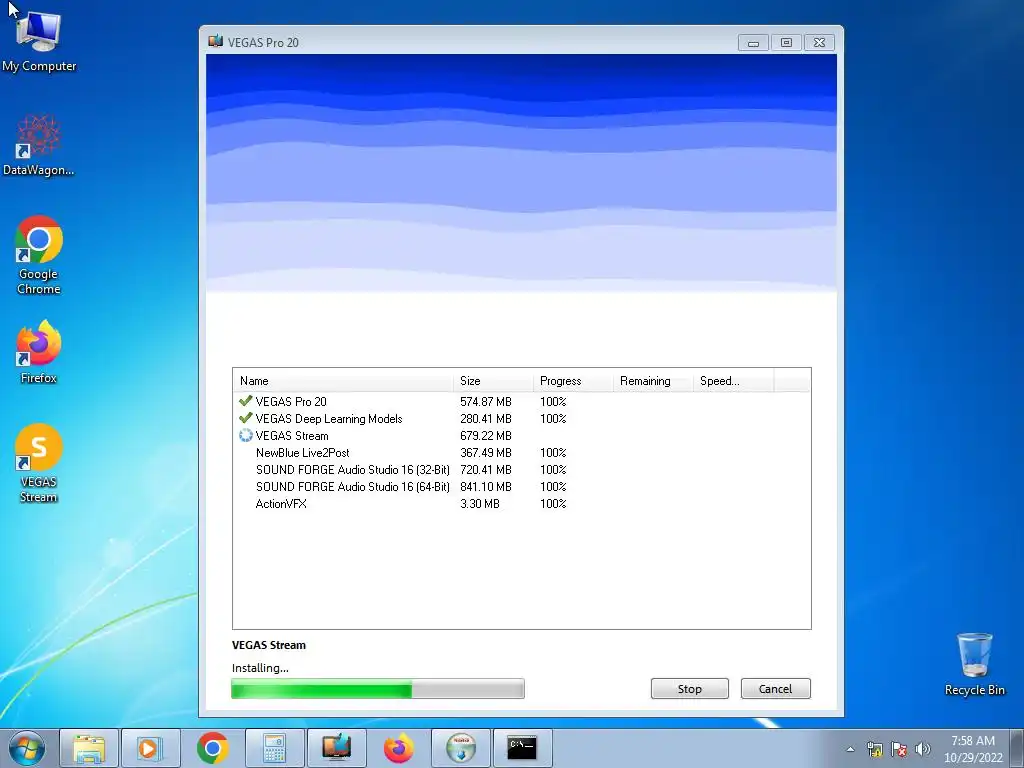Select the ActionVFX row
1024x768 pixels.
[x=521, y=504]
